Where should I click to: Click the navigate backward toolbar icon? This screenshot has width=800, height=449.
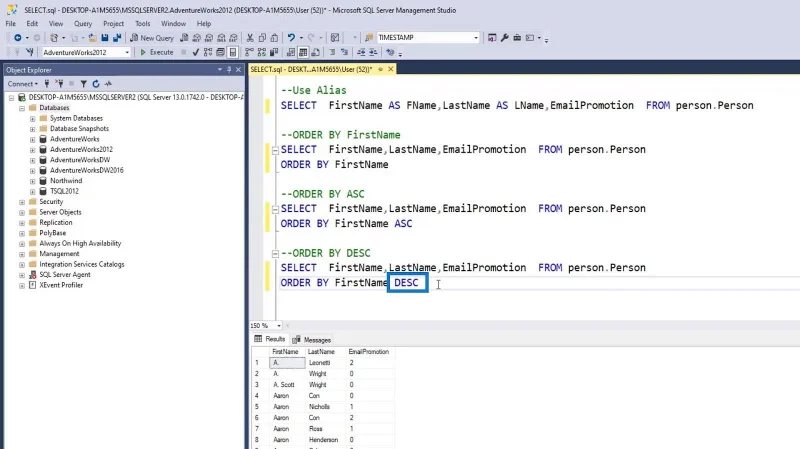17,38
